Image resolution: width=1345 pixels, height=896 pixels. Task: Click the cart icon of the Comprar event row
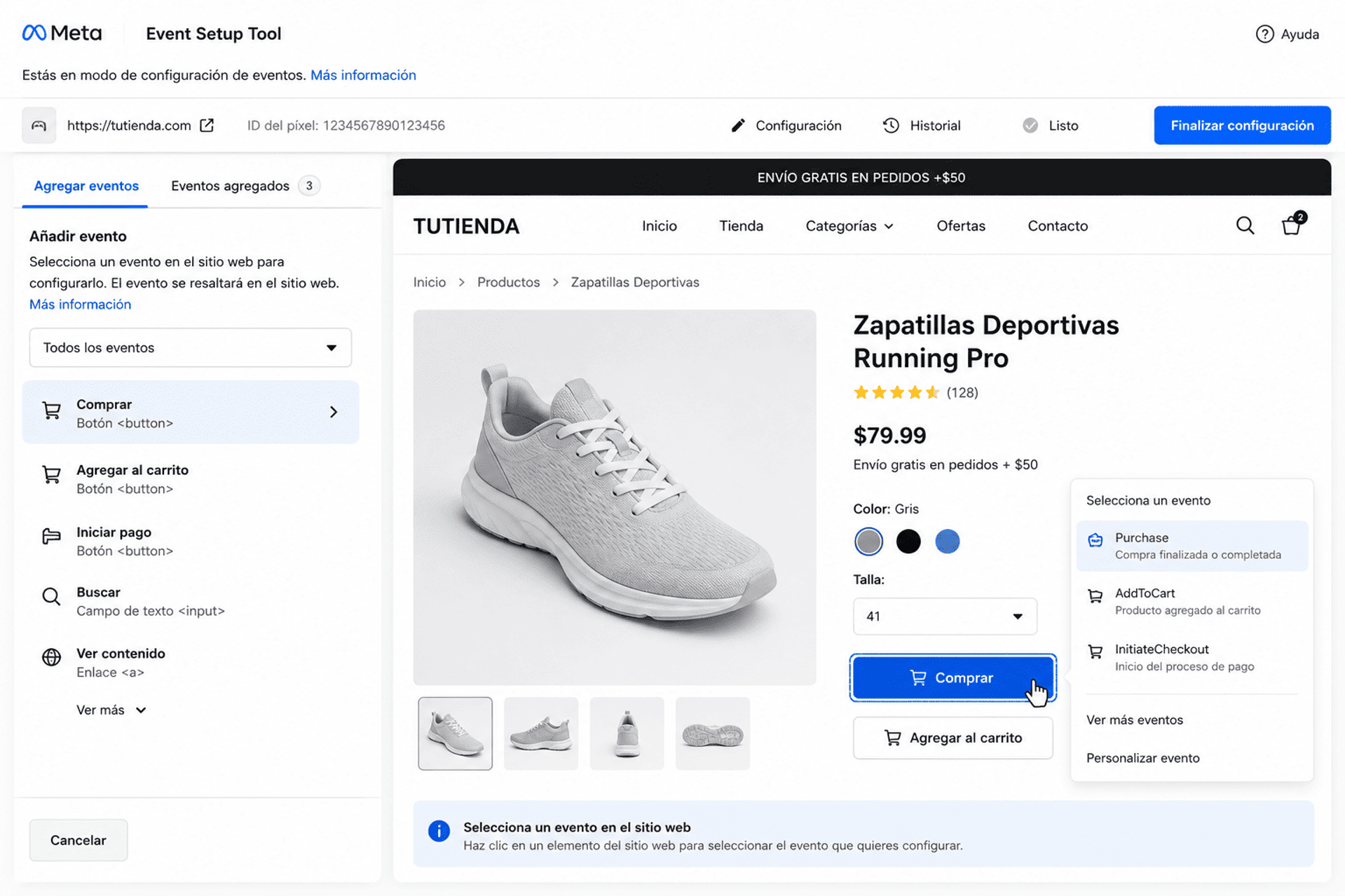click(51, 411)
